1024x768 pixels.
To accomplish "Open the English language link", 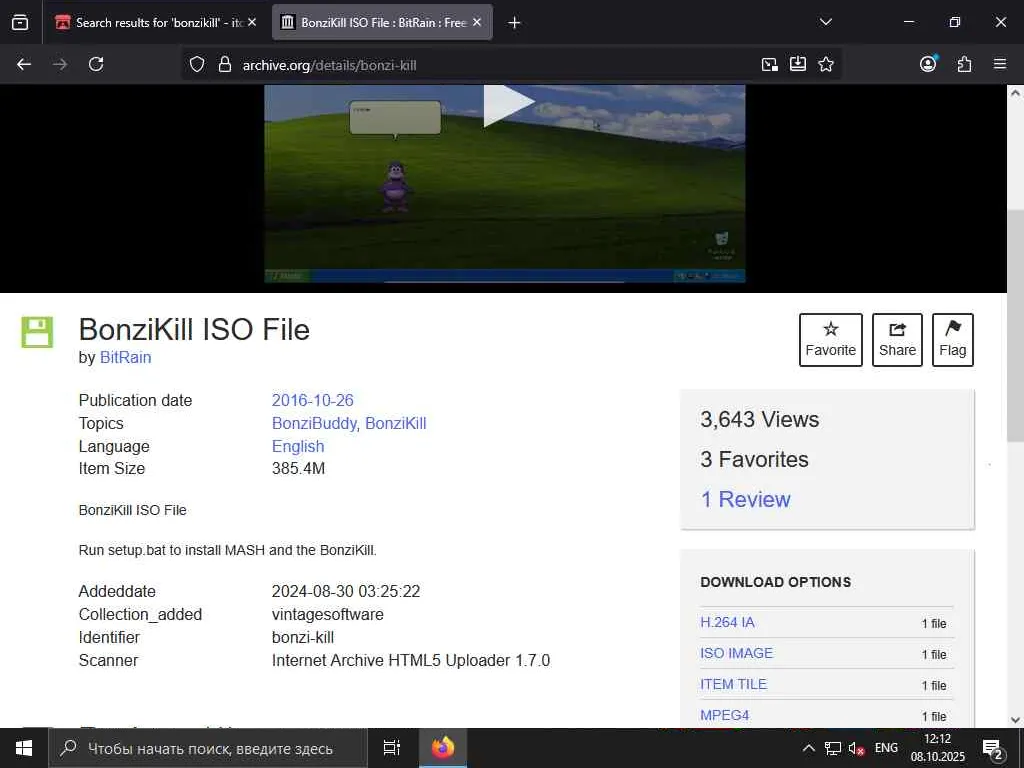I will pos(298,446).
